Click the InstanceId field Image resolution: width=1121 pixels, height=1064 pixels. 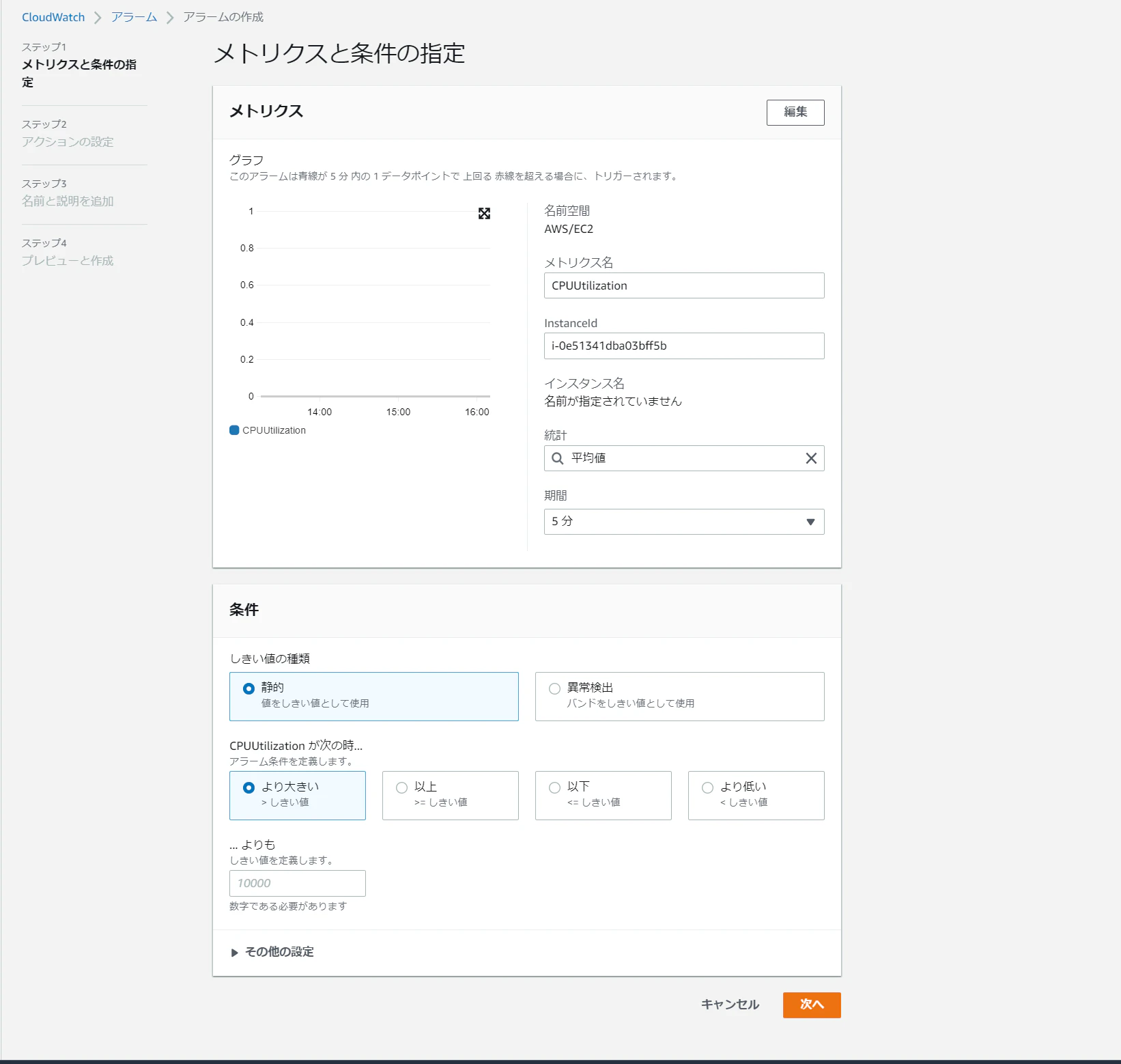click(x=684, y=346)
